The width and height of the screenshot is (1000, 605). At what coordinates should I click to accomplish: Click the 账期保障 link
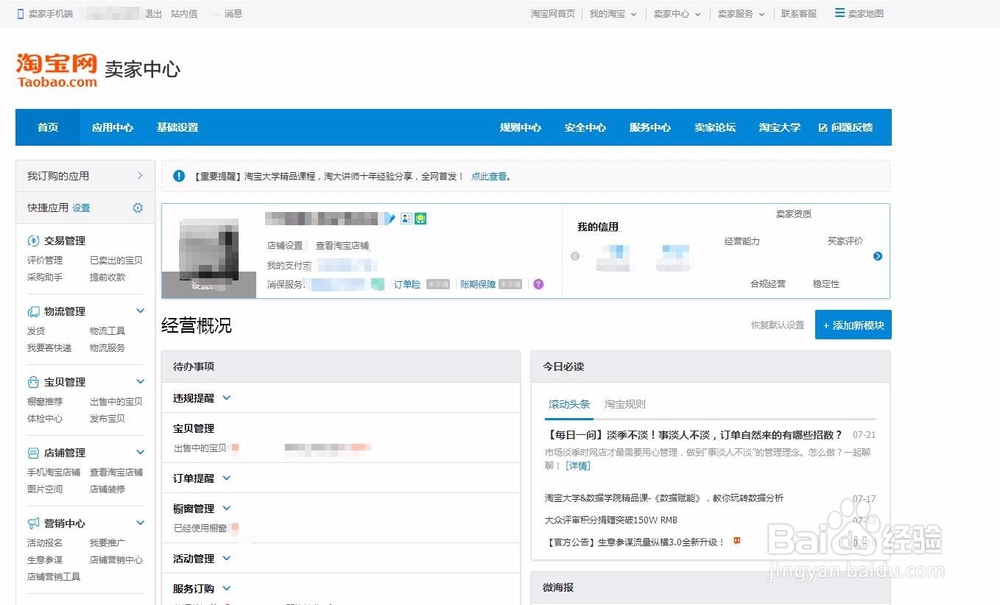[478, 284]
